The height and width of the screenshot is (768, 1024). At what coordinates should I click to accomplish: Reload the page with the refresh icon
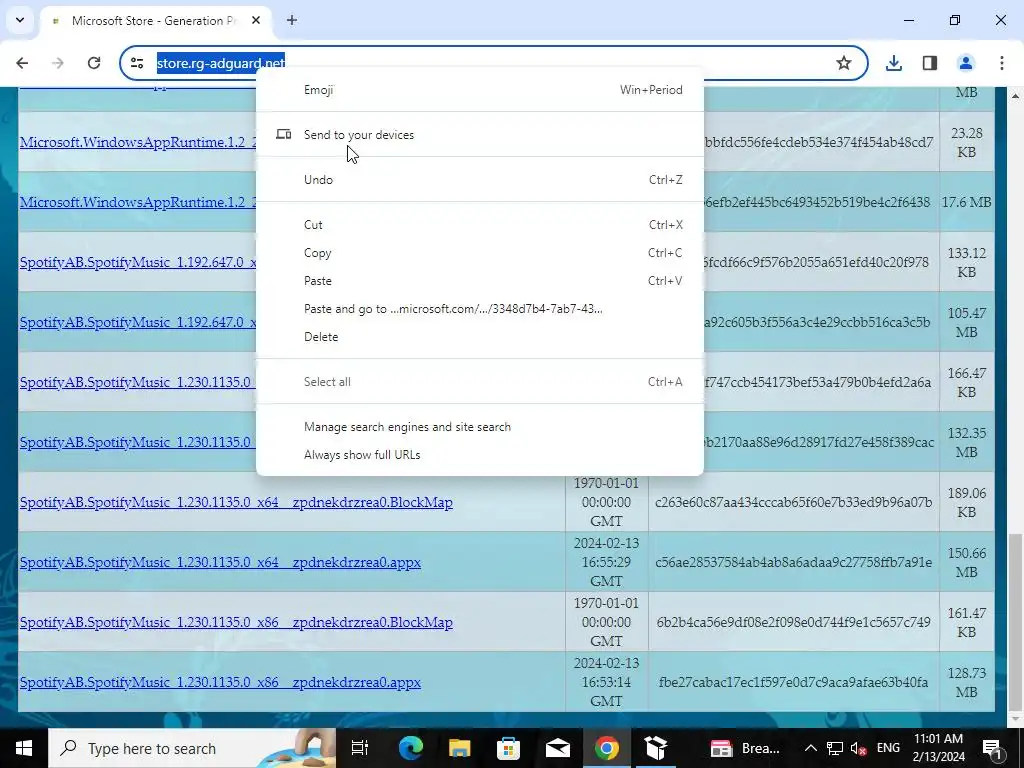click(x=94, y=63)
